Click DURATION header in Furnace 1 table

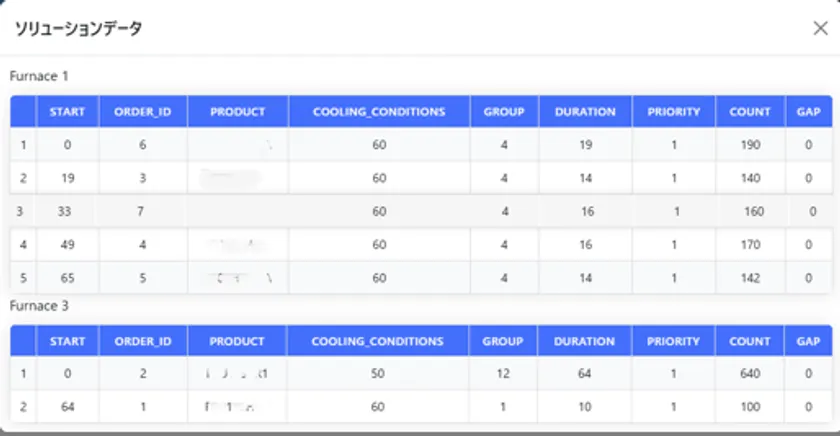coord(585,112)
